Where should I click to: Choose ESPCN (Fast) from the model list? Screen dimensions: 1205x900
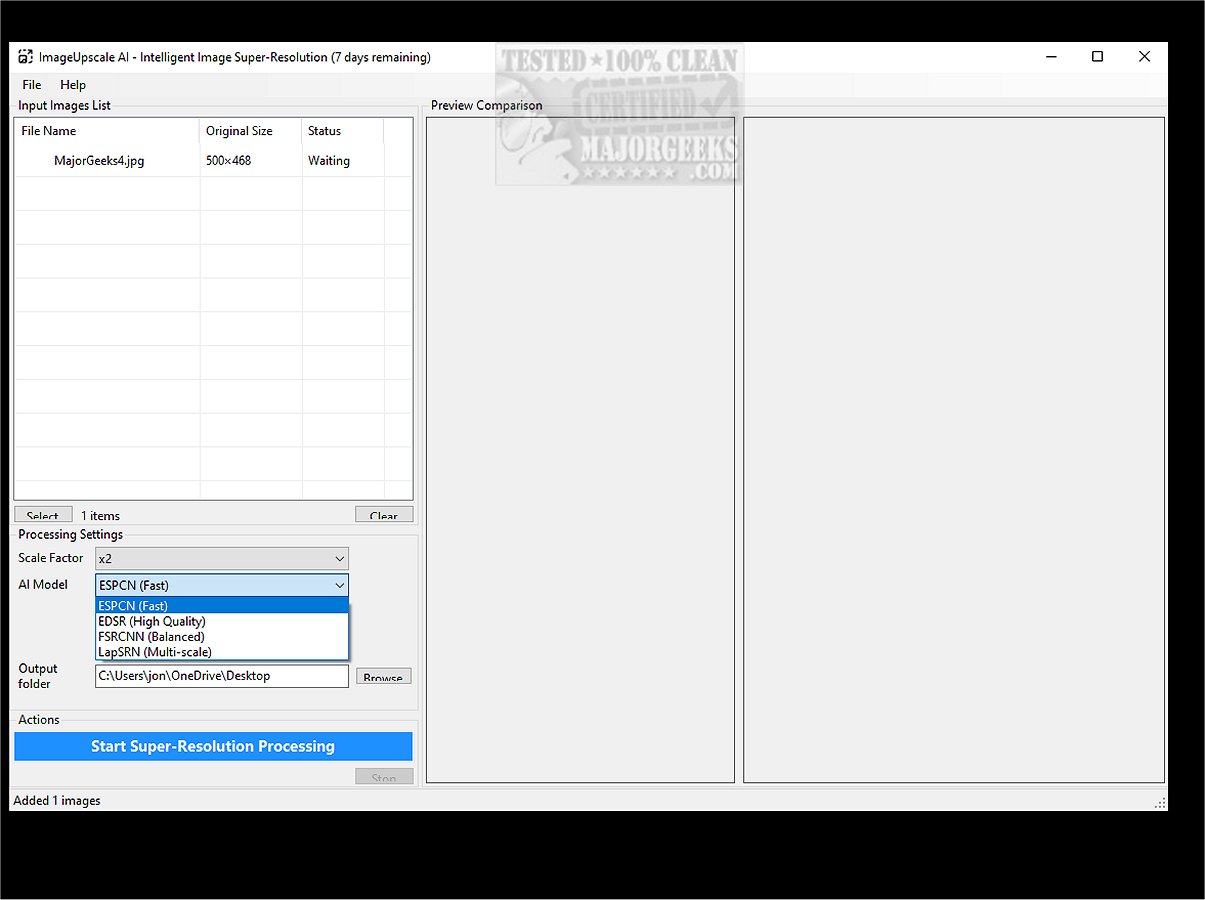coord(222,606)
